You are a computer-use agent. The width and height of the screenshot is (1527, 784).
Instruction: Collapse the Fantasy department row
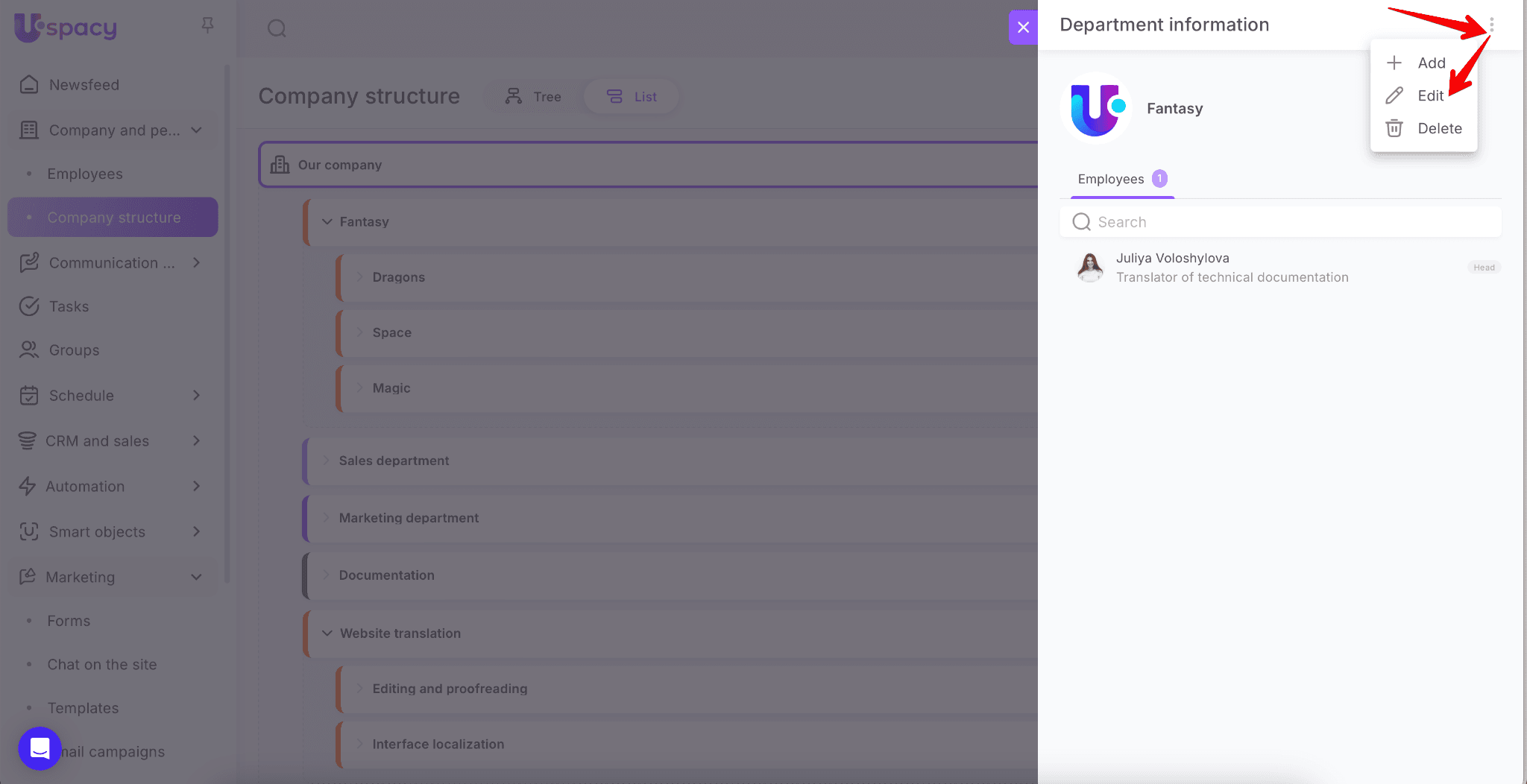[327, 222]
